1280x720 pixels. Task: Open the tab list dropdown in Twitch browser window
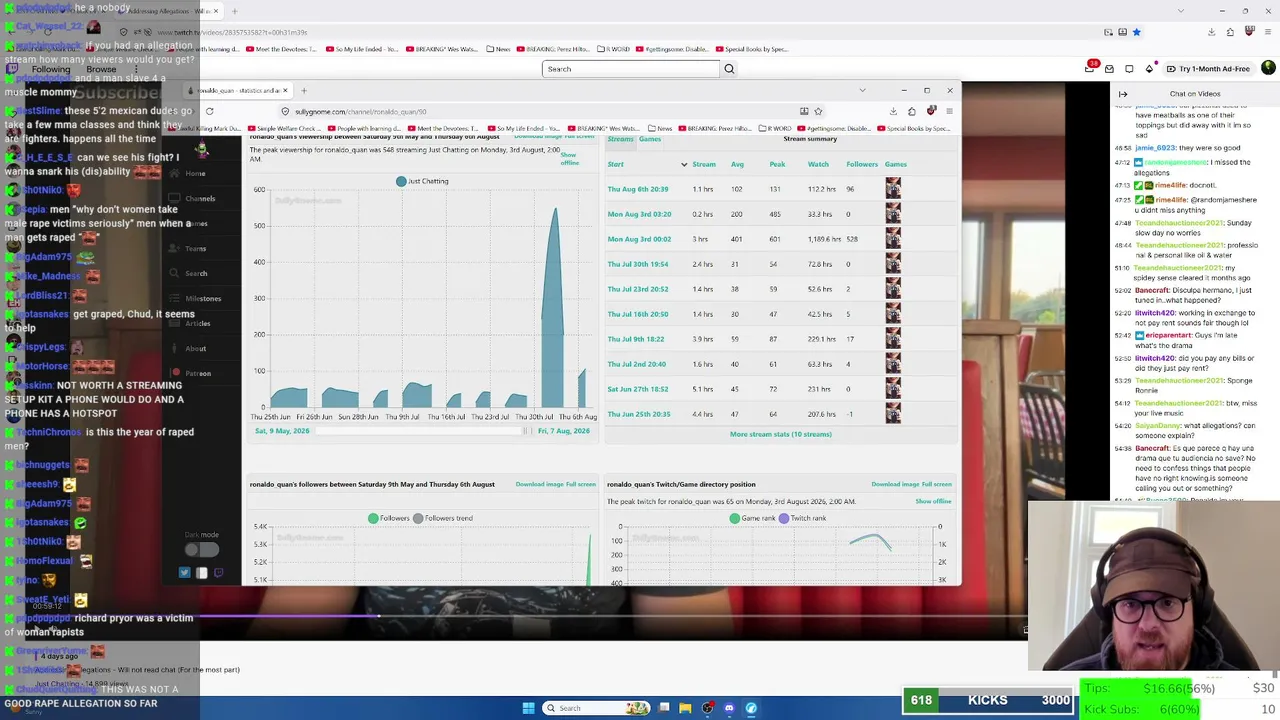coord(1180,11)
